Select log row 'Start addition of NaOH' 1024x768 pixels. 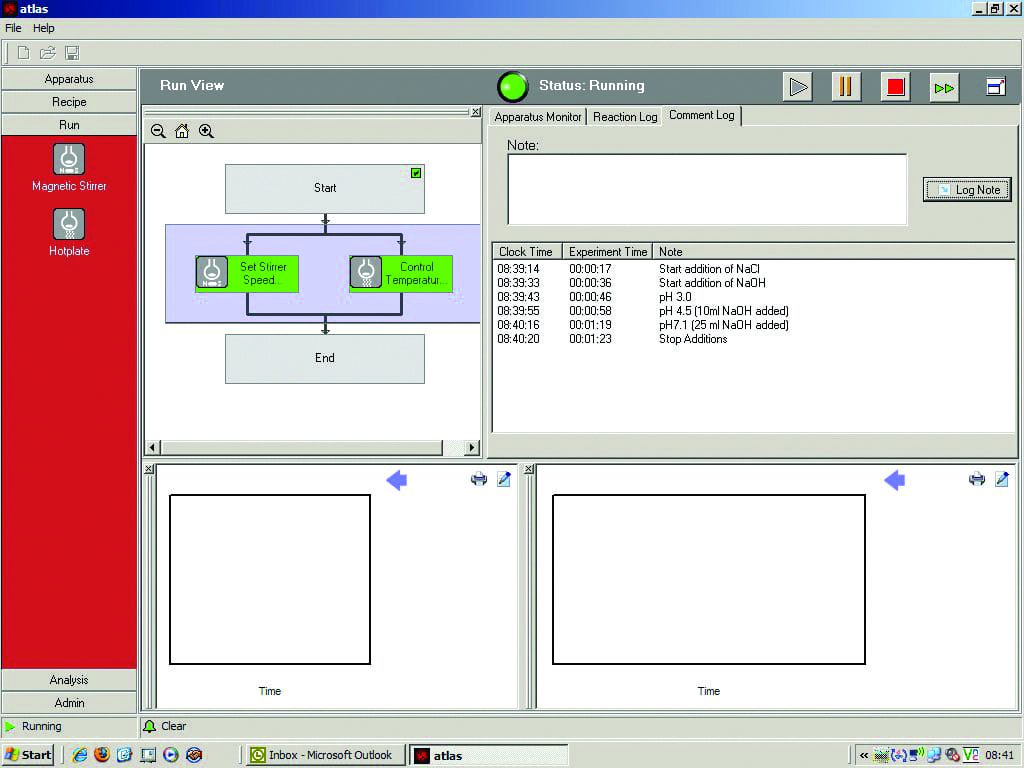(754, 283)
